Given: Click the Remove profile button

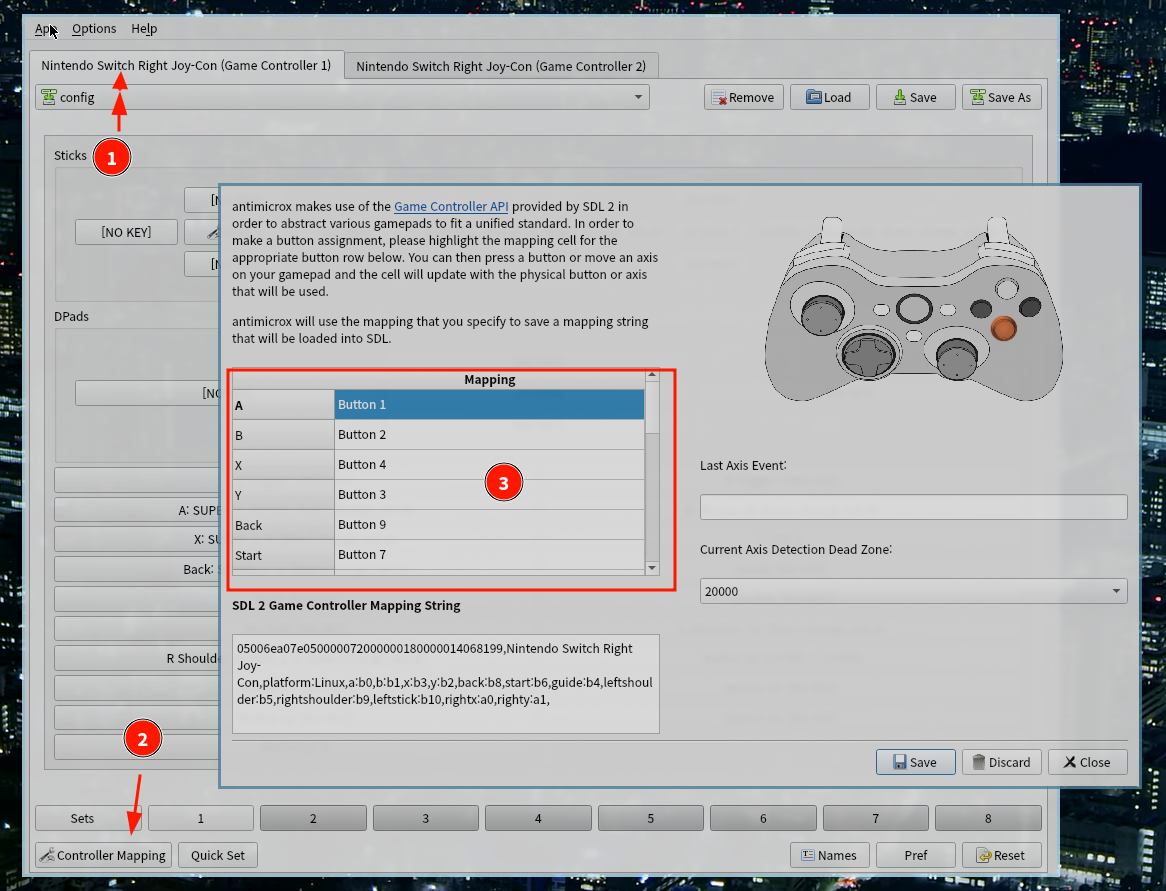Looking at the screenshot, I should pos(743,97).
